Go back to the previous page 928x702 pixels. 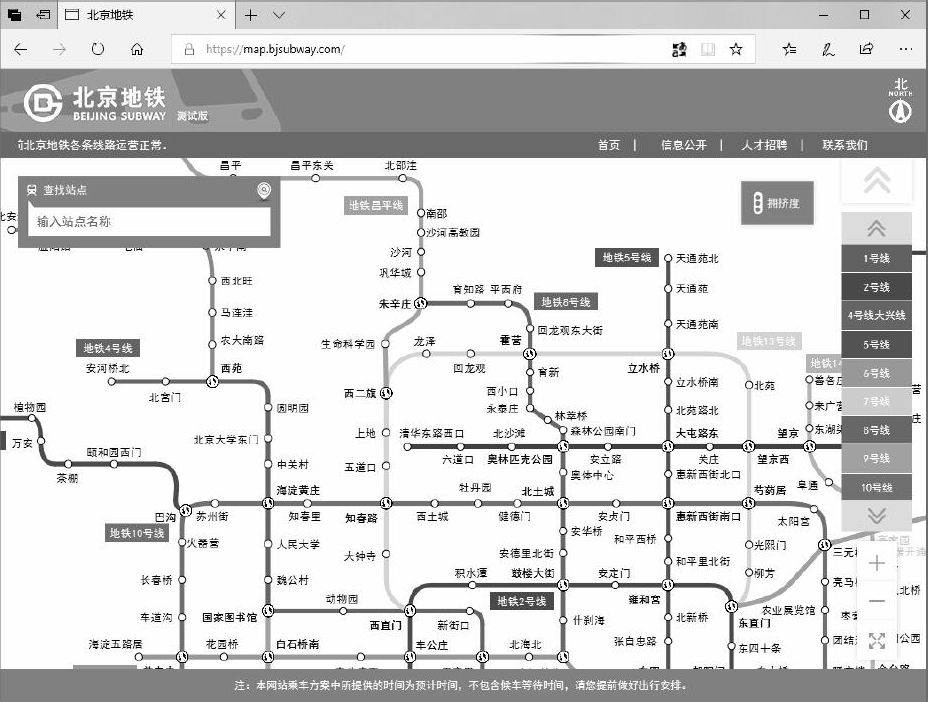[x=21, y=49]
